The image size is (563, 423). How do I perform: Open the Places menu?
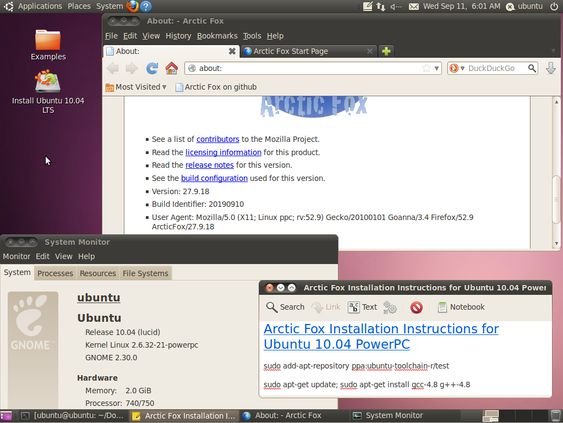tap(79, 6)
